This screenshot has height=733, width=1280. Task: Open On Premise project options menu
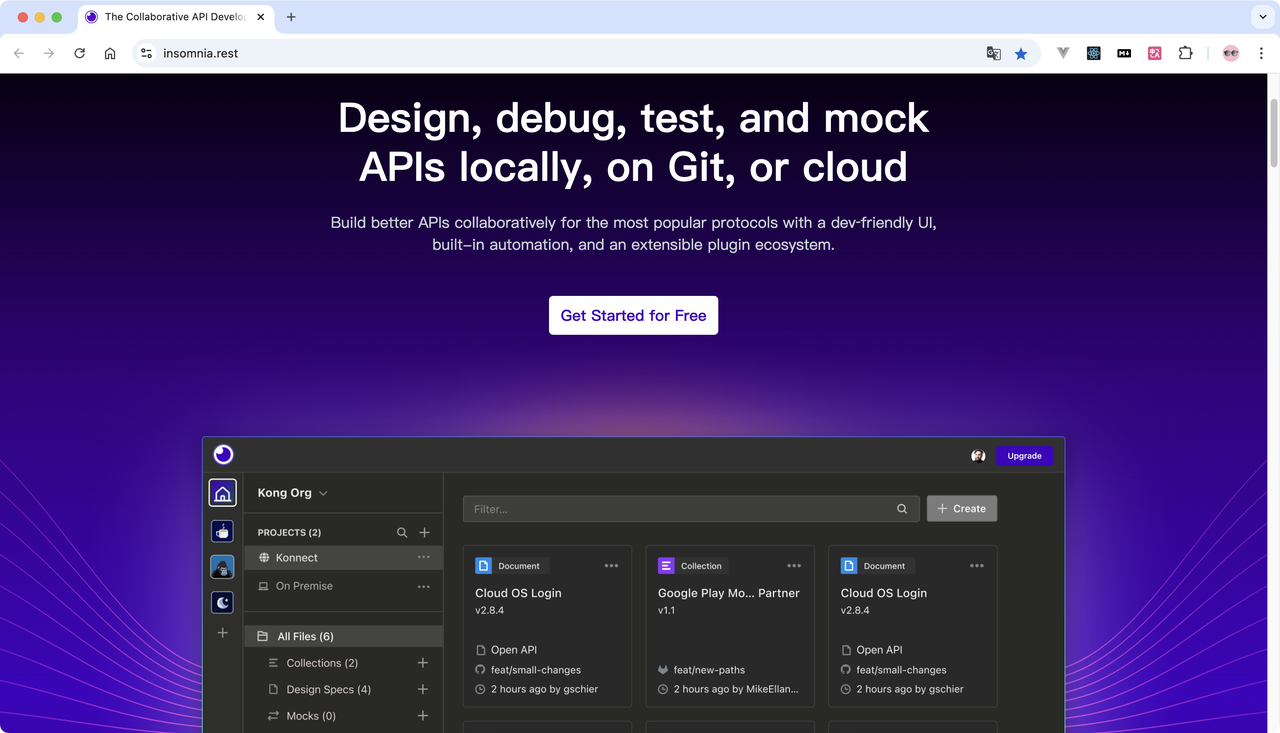click(423, 586)
